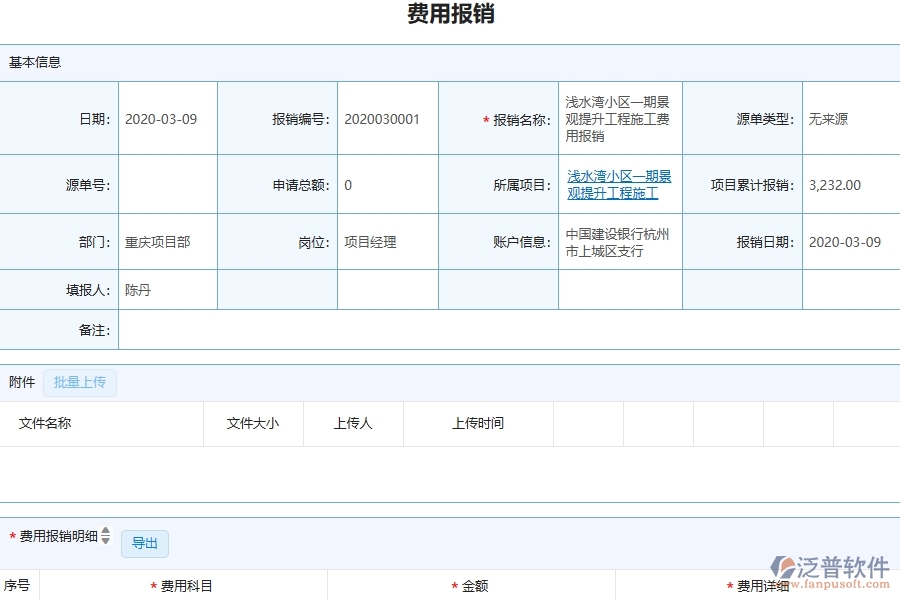
Task: Click the empty 备注 remarks field
Action: tap(400, 330)
